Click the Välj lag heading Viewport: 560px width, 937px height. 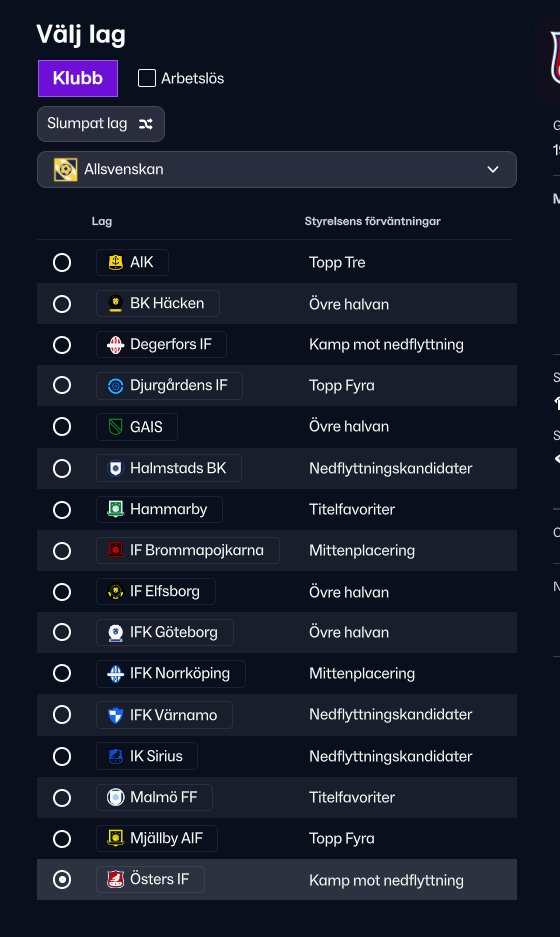pyautogui.click(x=81, y=35)
